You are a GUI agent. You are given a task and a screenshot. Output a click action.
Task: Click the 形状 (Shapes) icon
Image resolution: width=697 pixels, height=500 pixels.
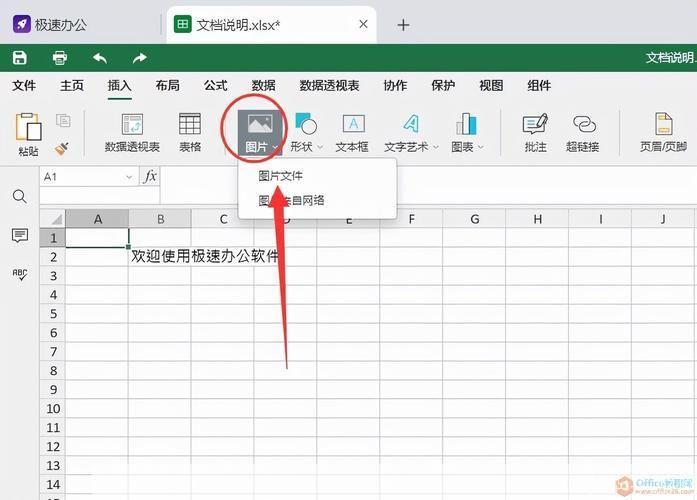(x=306, y=124)
